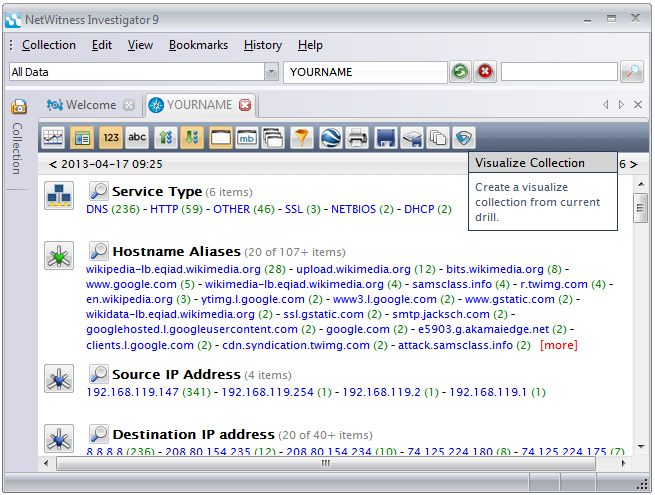Open the Collection sidebar icon

[19, 107]
